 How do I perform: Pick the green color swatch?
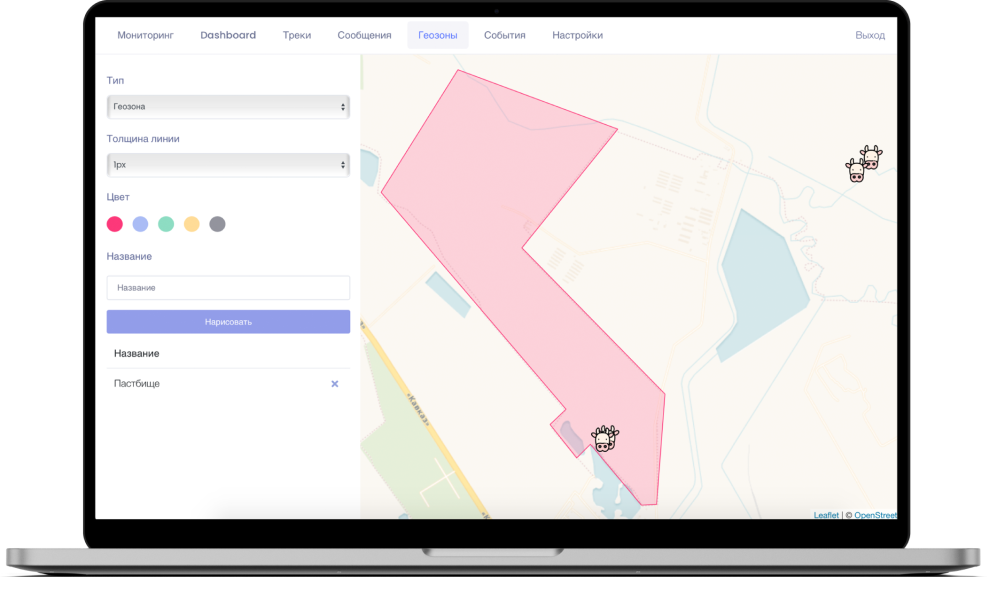pos(166,224)
